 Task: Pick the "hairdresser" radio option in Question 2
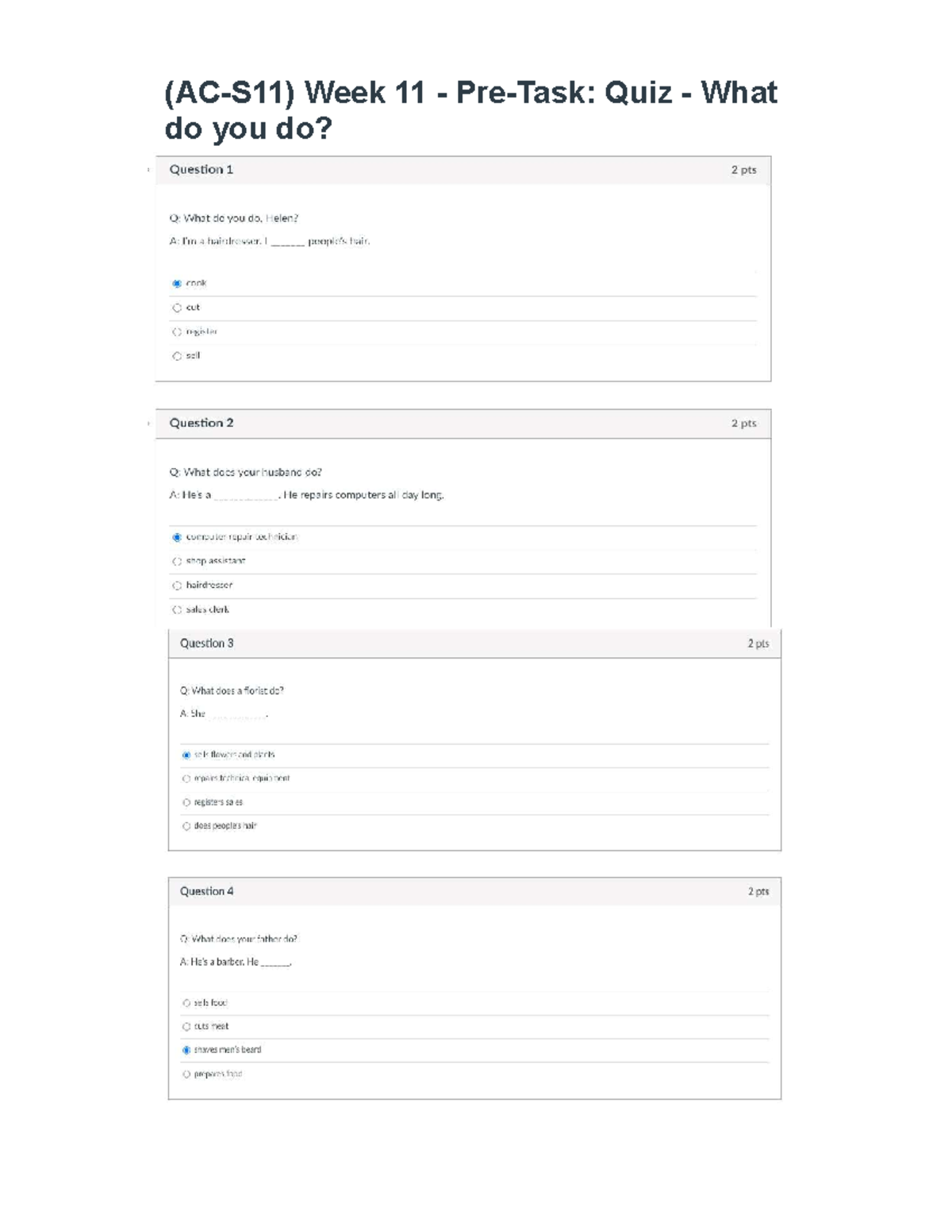click(x=177, y=585)
